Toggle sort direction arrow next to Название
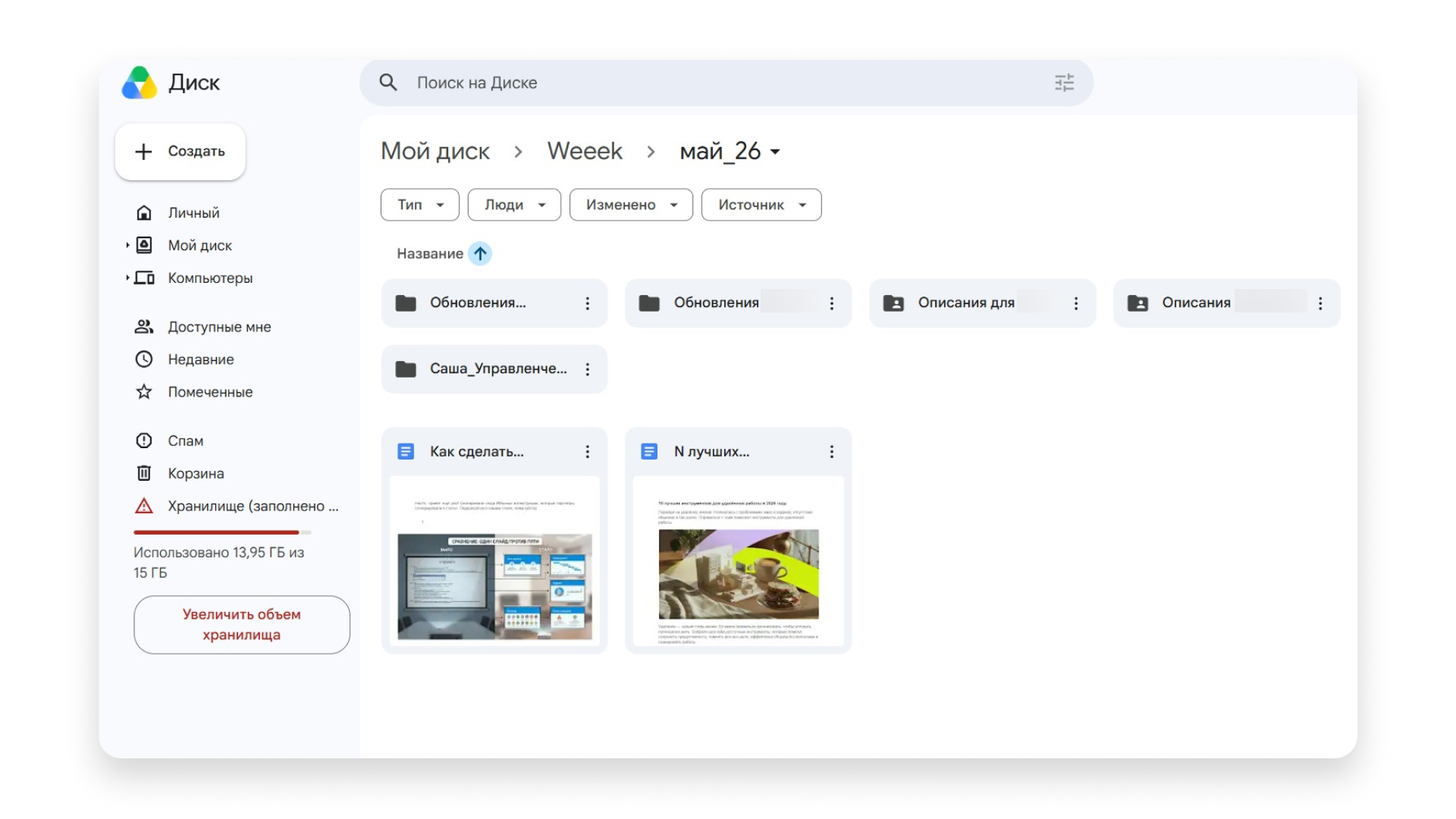The image size is (1456, 819). pyautogui.click(x=480, y=253)
